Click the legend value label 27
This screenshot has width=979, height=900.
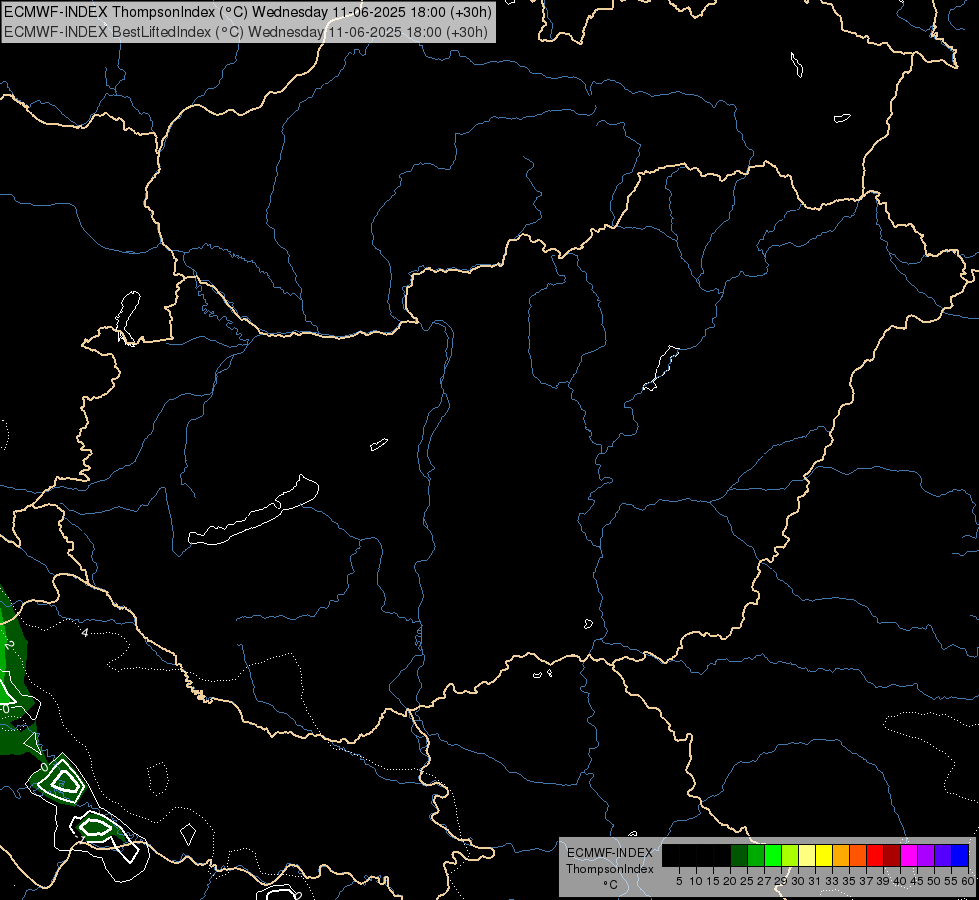coord(764,881)
